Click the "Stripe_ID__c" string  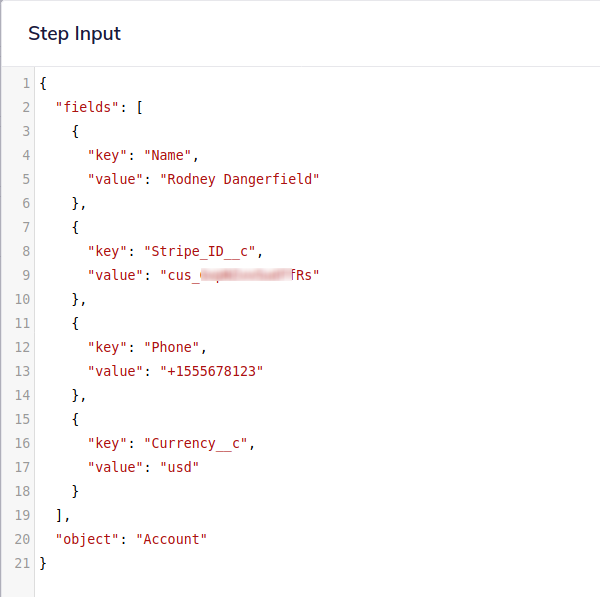pos(204,251)
